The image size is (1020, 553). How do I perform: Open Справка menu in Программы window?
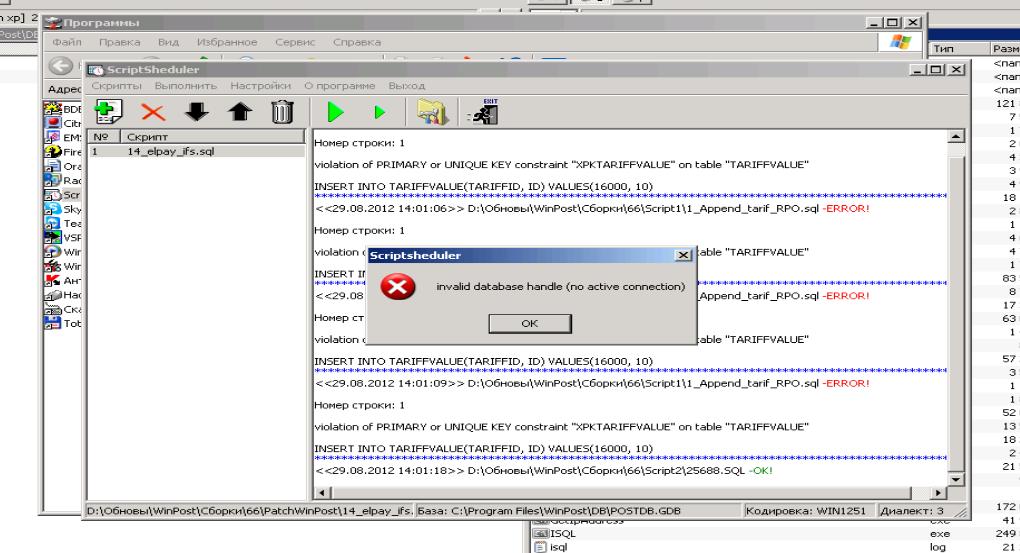pyautogui.click(x=356, y=42)
